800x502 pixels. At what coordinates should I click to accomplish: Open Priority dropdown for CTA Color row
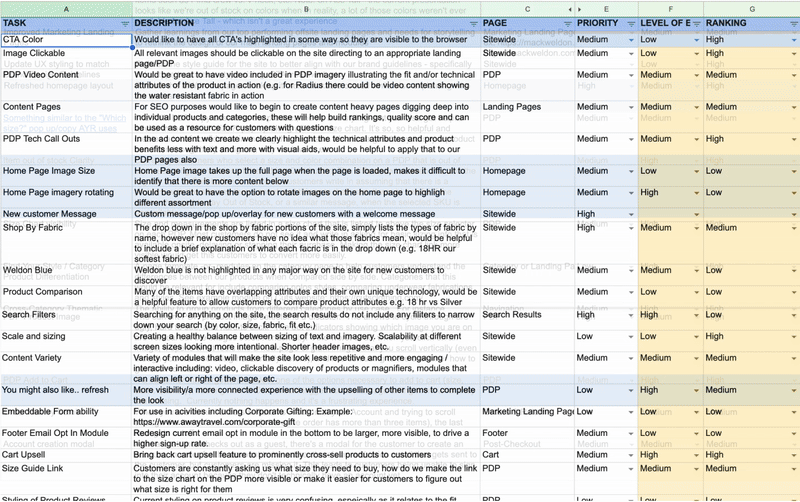631,40
